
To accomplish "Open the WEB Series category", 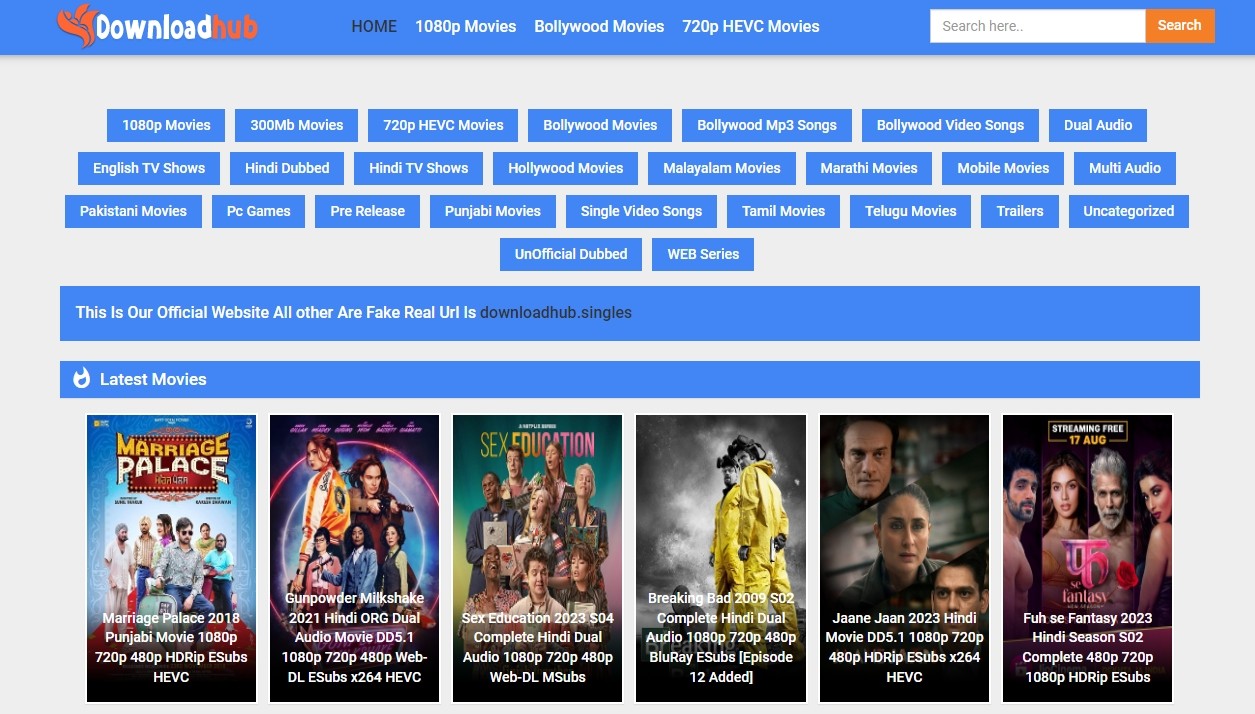I will coord(703,254).
